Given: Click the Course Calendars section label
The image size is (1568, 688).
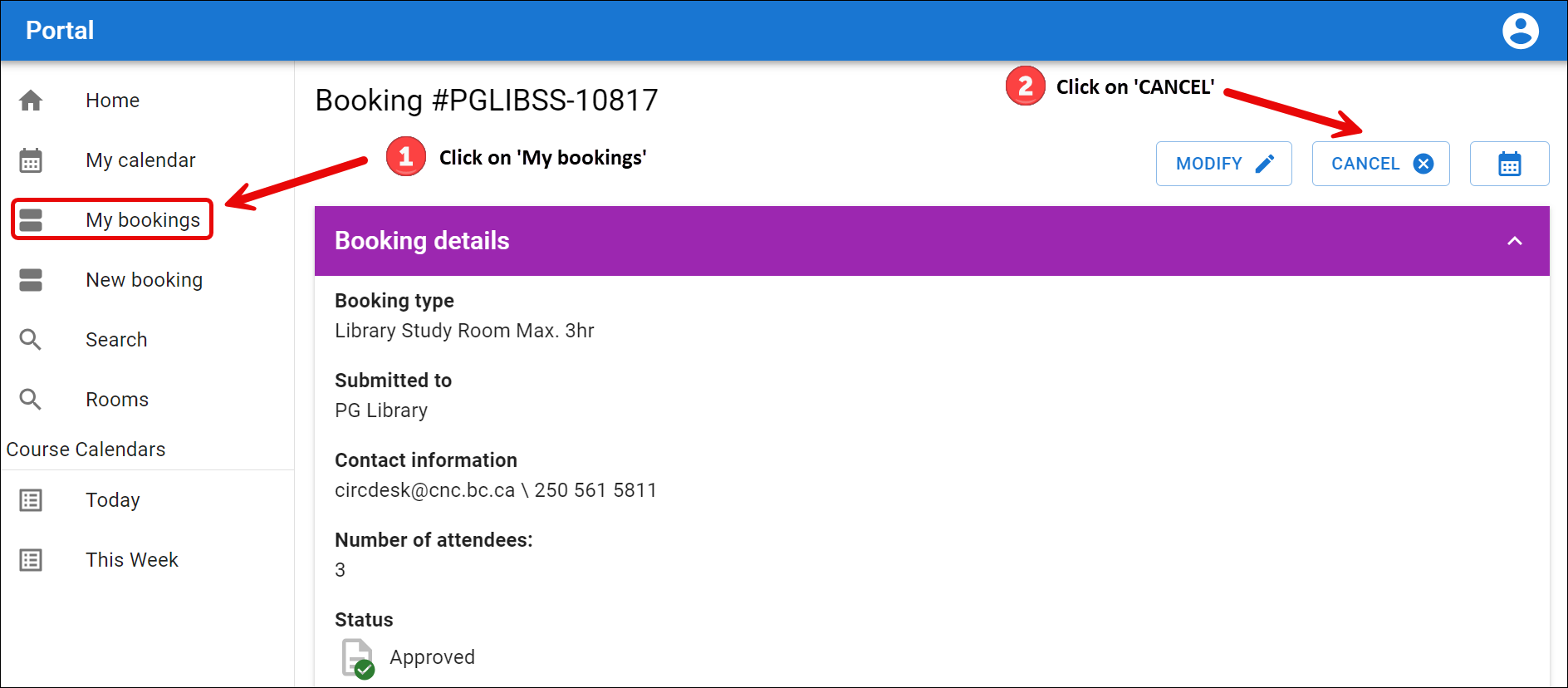Looking at the screenshot, I should [x=86, y=450].
